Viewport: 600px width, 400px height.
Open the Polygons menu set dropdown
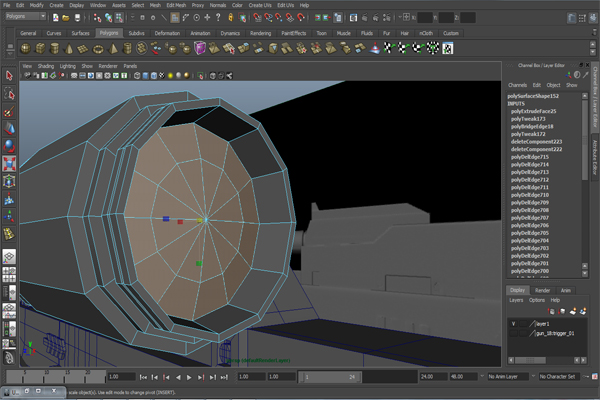[x=26, y=16]
